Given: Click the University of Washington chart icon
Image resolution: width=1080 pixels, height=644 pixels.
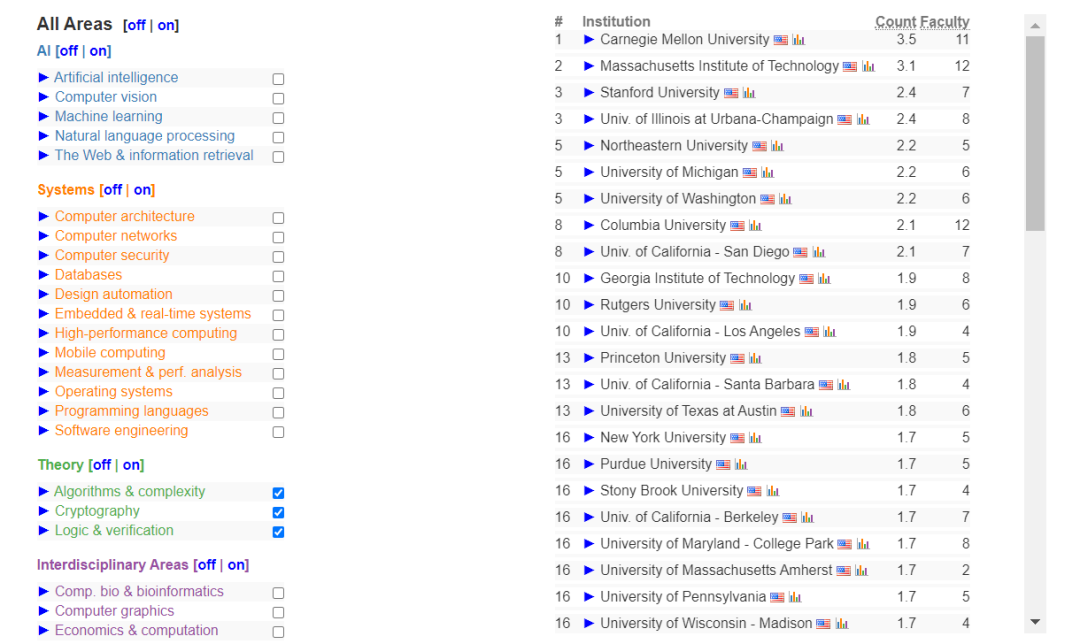Looking at the screenshot, I should tap(785, 199).
